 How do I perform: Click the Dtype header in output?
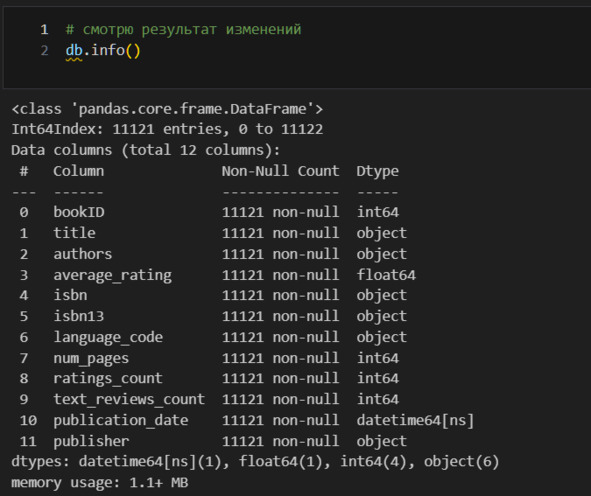[378, 171]
